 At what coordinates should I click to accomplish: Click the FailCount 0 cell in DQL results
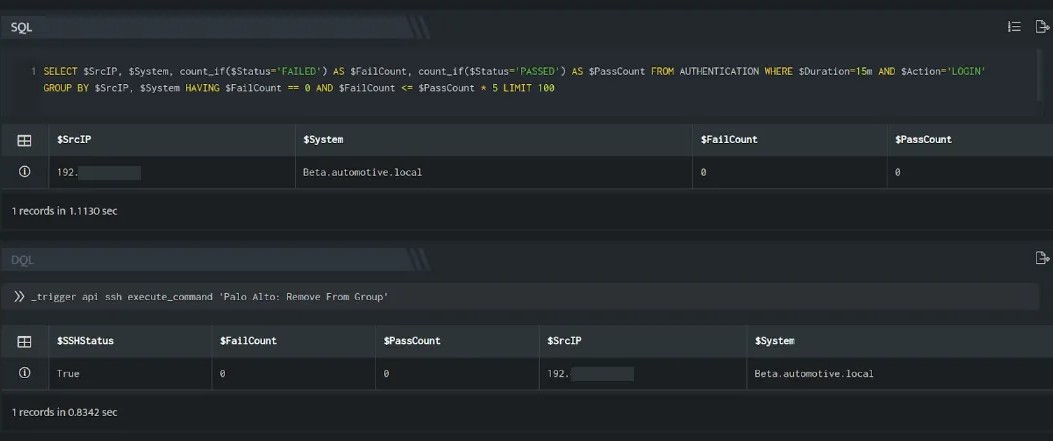pyautogui.click(x=293, y=374)
